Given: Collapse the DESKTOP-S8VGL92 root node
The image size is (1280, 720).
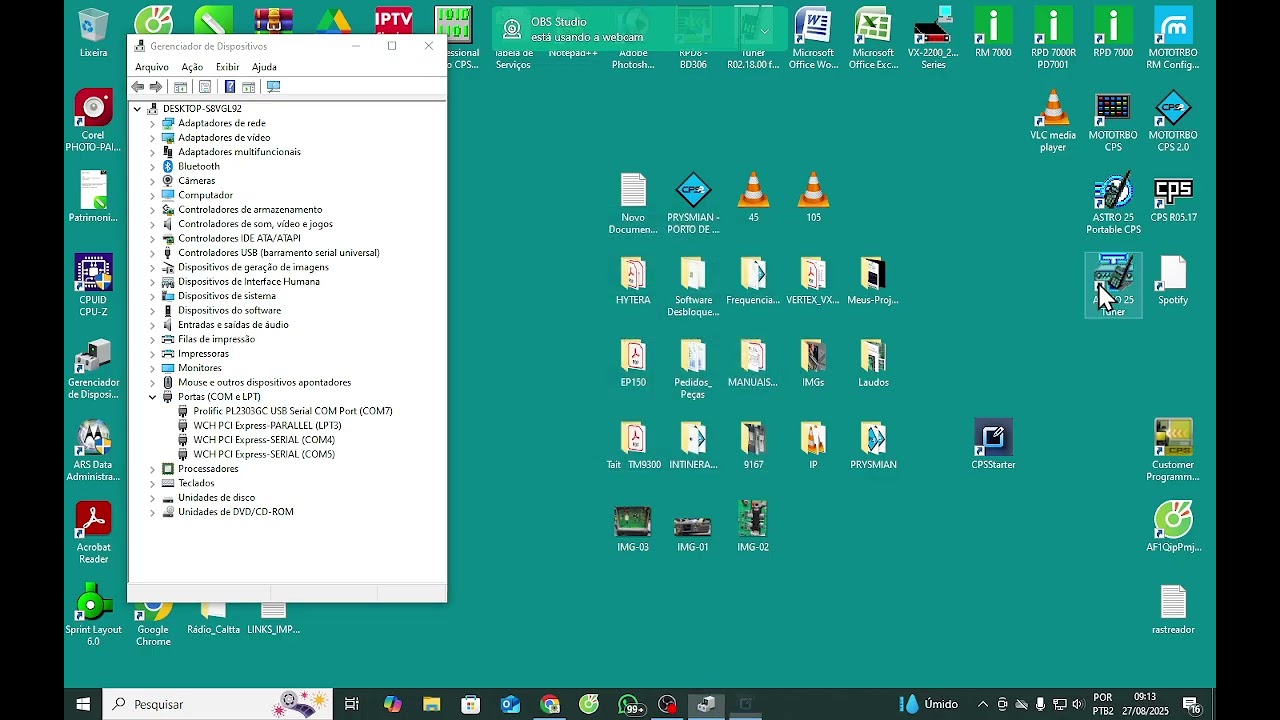Looking at the screenshot, I should coord(138,109).
